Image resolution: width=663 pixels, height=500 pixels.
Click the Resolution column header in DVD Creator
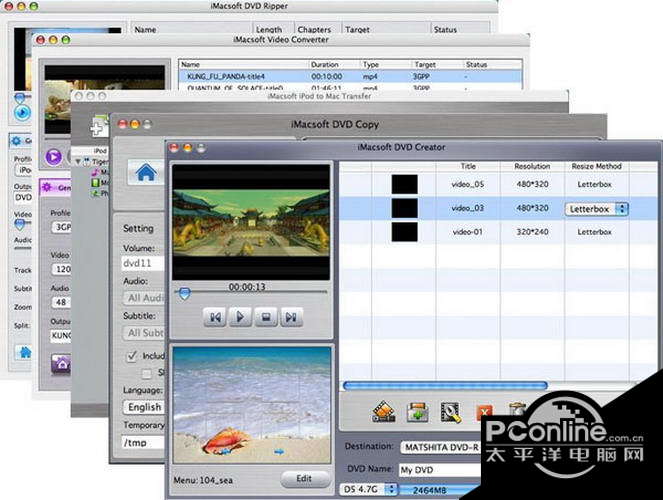[x=532, y=166]
